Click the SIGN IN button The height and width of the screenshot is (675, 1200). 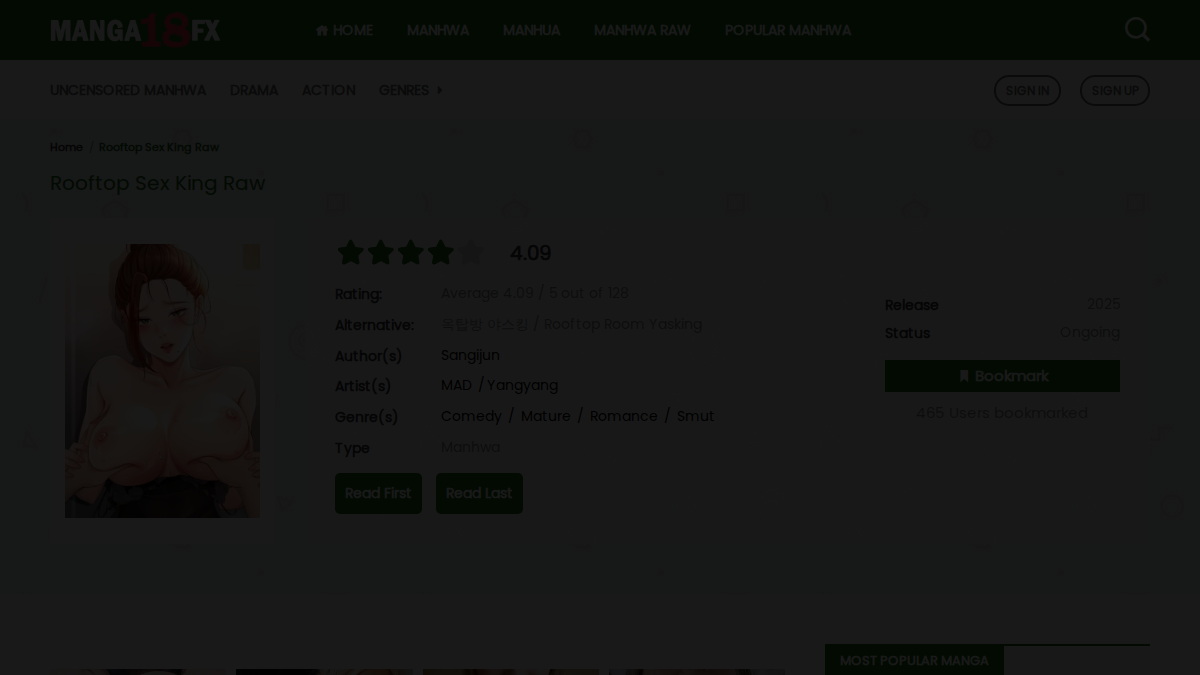tap(1027, 90)
